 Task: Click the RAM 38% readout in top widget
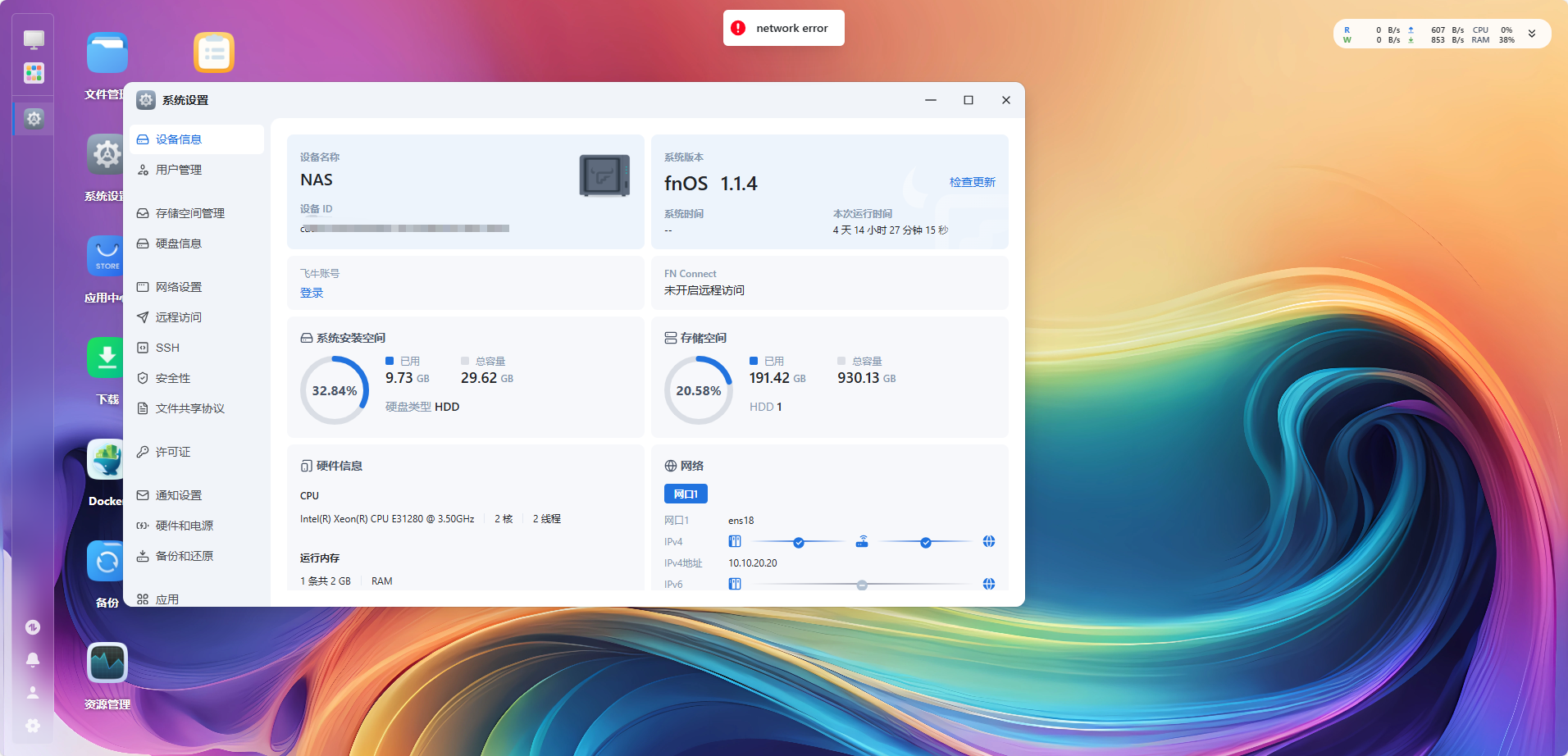[x=1493, y=40]
